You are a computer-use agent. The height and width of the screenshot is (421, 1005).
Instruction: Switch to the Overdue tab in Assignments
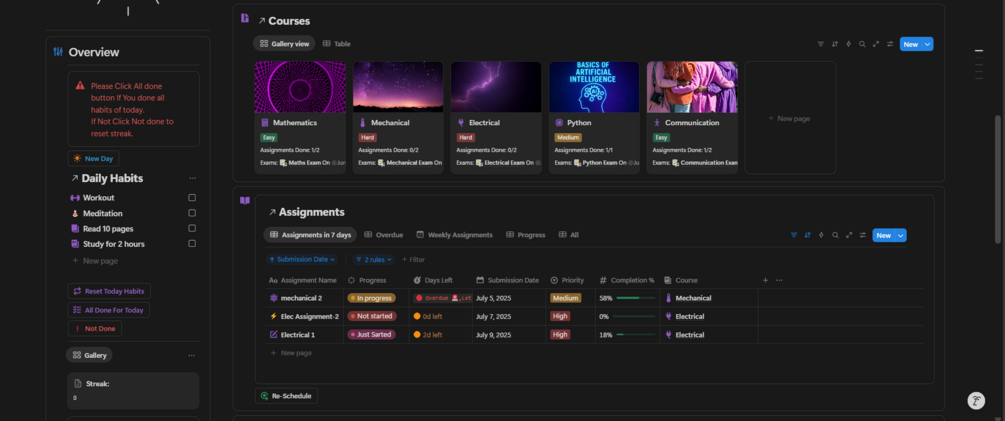click(384, 235)
